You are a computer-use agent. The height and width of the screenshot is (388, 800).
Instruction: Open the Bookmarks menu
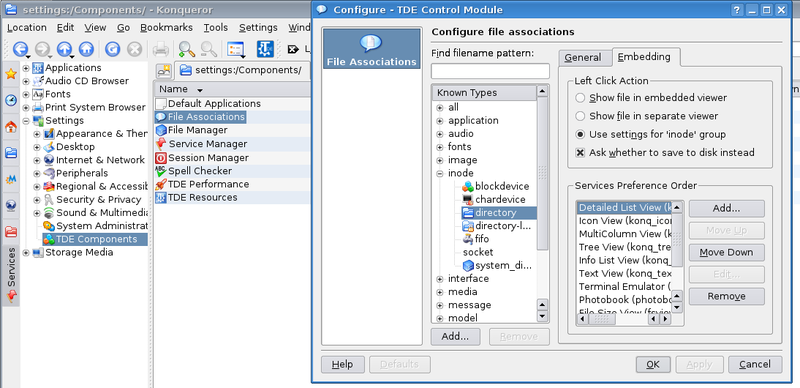point(166,28)
